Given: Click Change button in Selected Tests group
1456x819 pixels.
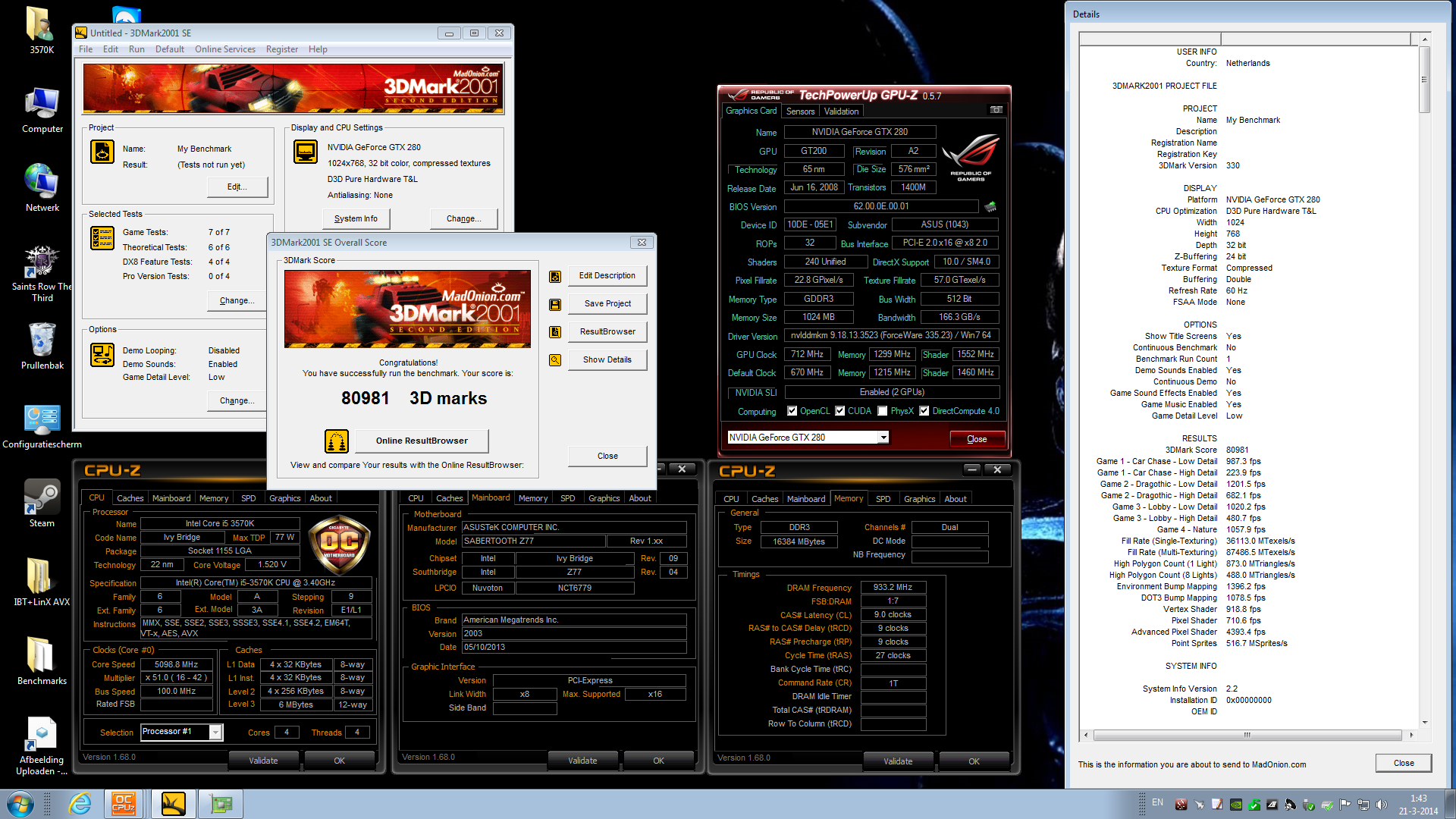Looking at the screenshot, I should (x=237, y=301).
